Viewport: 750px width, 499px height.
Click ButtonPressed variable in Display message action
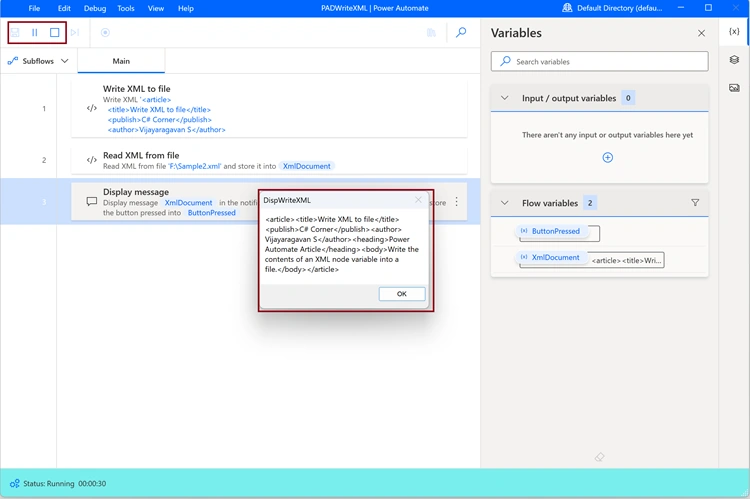[x=211, y=213]
